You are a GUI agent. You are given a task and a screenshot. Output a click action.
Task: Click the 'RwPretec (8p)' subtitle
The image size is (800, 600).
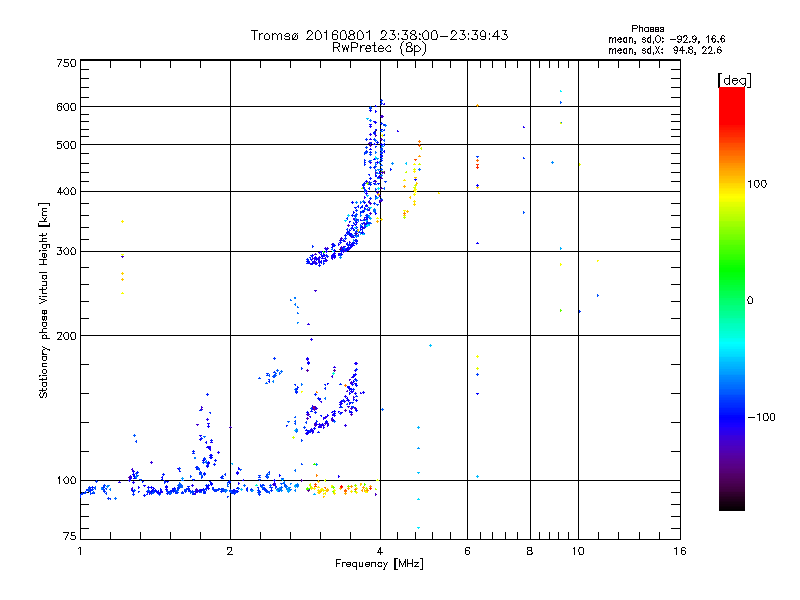click(x=379, y=48)
